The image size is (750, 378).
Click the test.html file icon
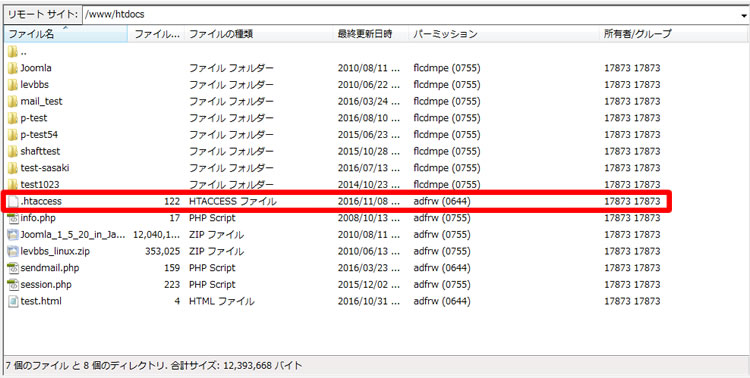pyautogui.click(x=13, y=301)
